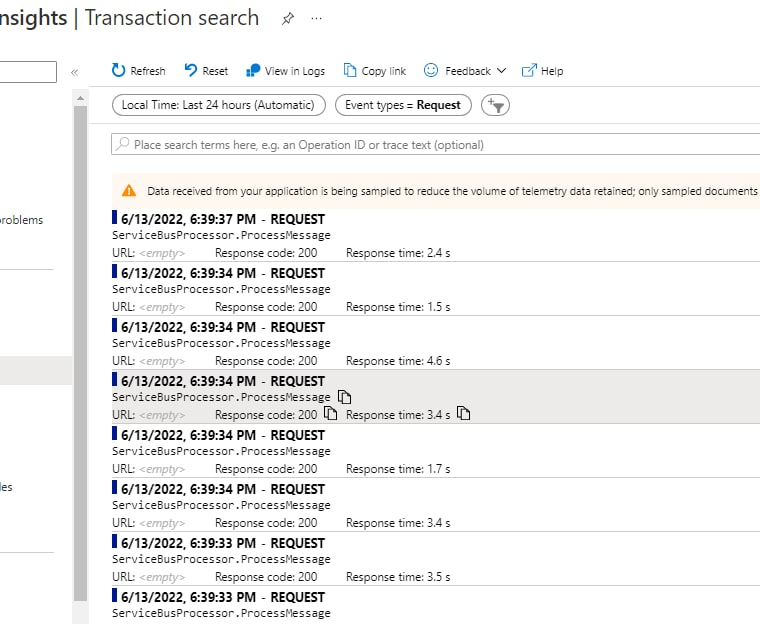Click the Copy link icon
Screen dimensions: 760x624
point(350,71)
